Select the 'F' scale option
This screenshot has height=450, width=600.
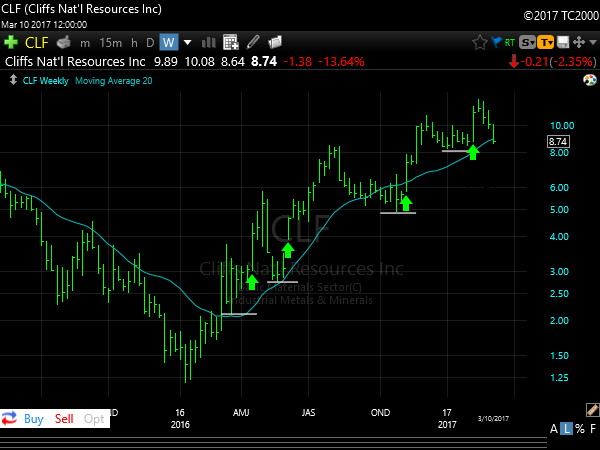593,429
